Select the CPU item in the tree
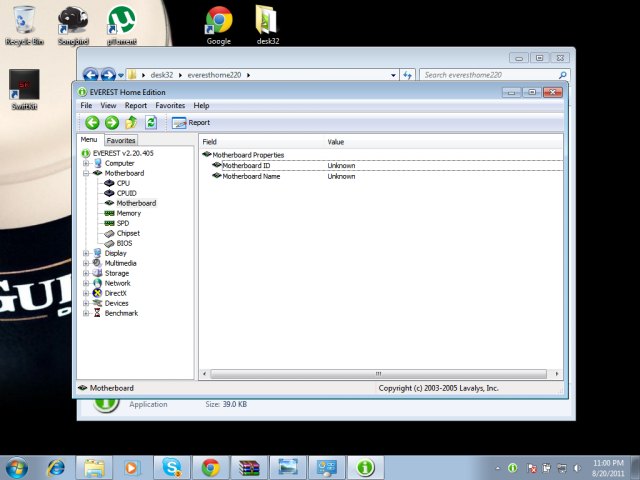 [x=123, y=183]
